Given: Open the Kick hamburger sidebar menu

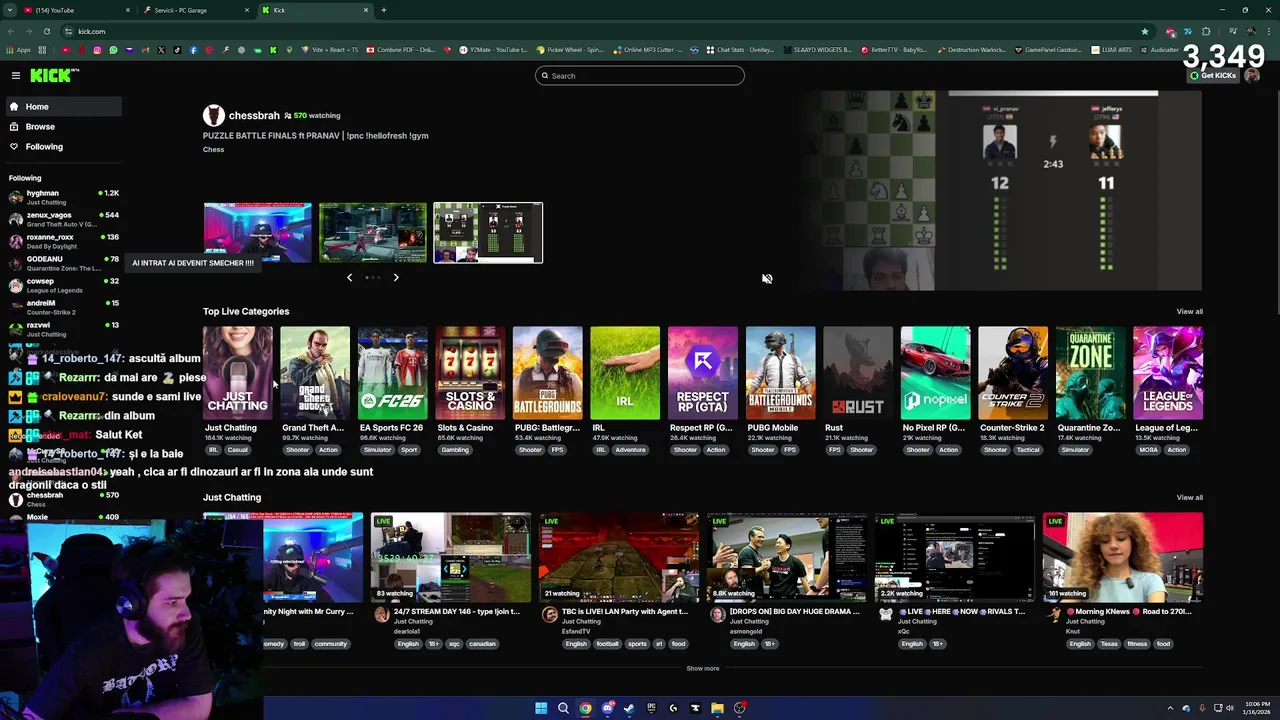Looking at the screenshot, I should (16, 76).
